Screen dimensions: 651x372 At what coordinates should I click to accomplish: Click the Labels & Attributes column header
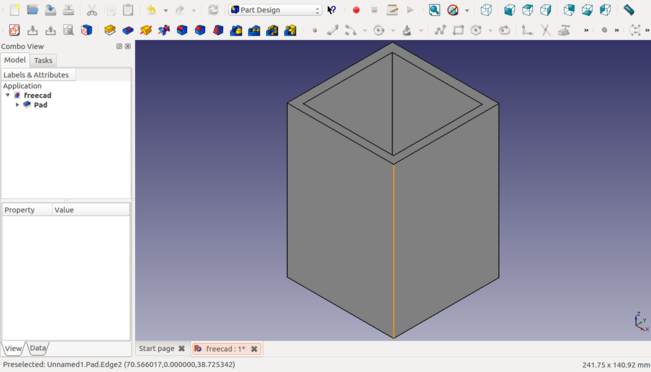38,75
